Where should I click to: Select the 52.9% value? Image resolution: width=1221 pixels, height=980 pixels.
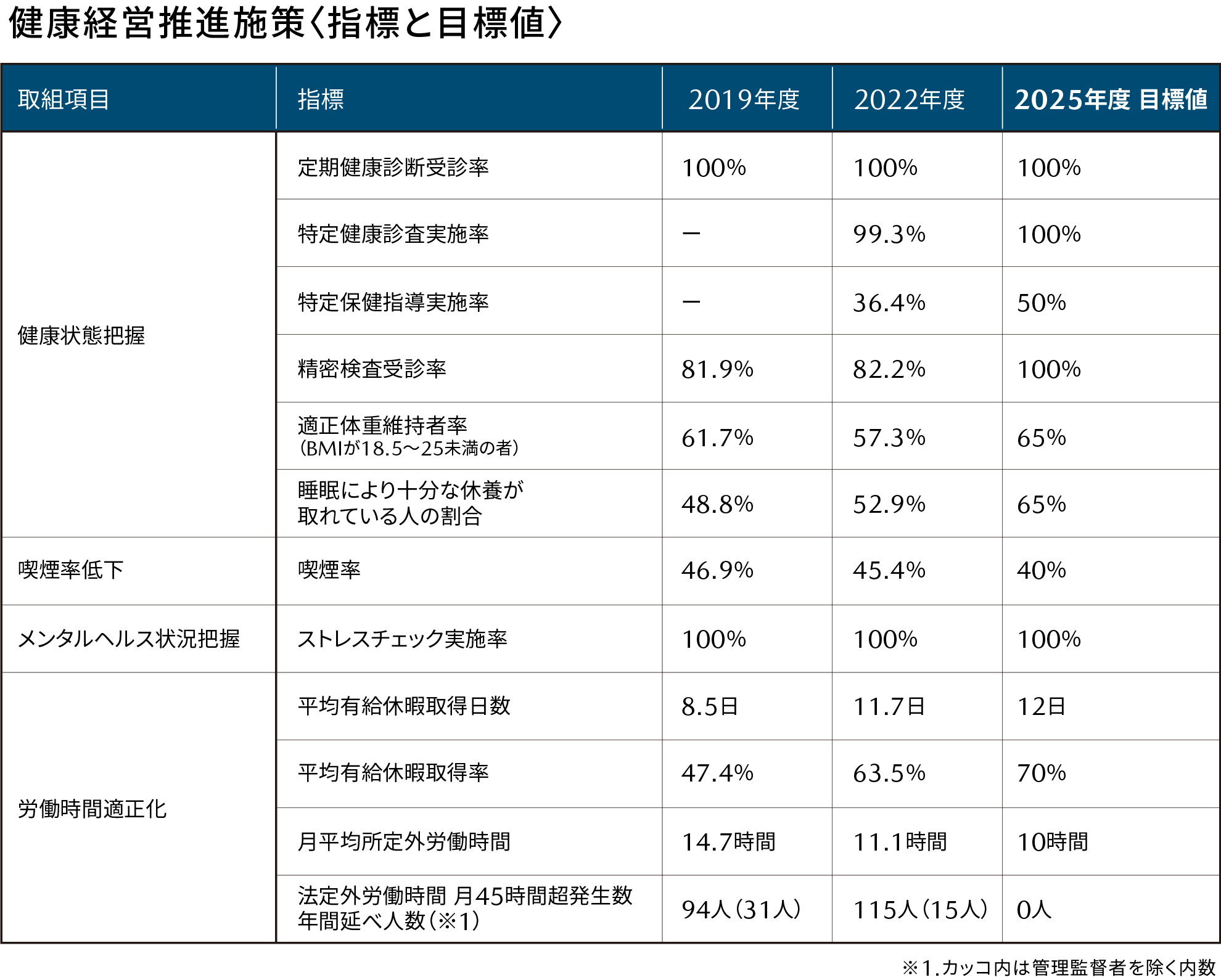click(889, 504)
